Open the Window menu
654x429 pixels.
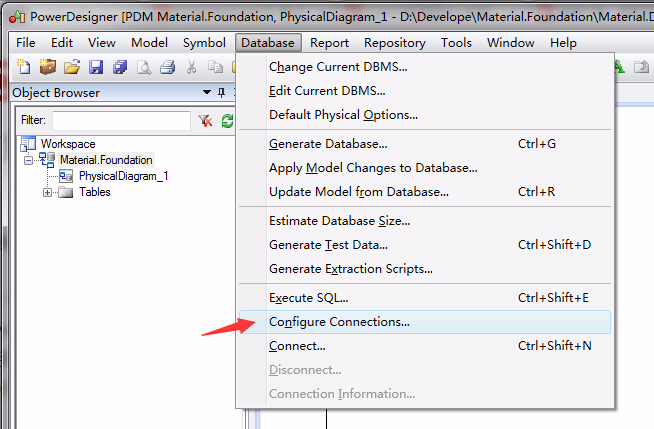[511, 43]
